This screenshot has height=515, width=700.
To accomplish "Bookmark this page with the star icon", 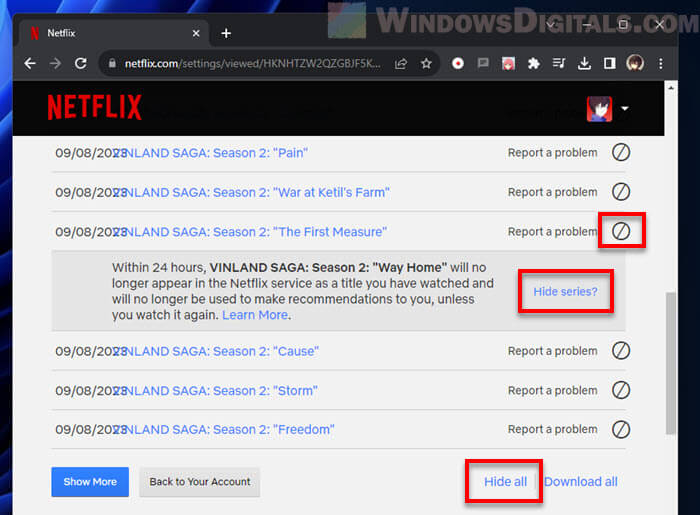I will 426,63.
